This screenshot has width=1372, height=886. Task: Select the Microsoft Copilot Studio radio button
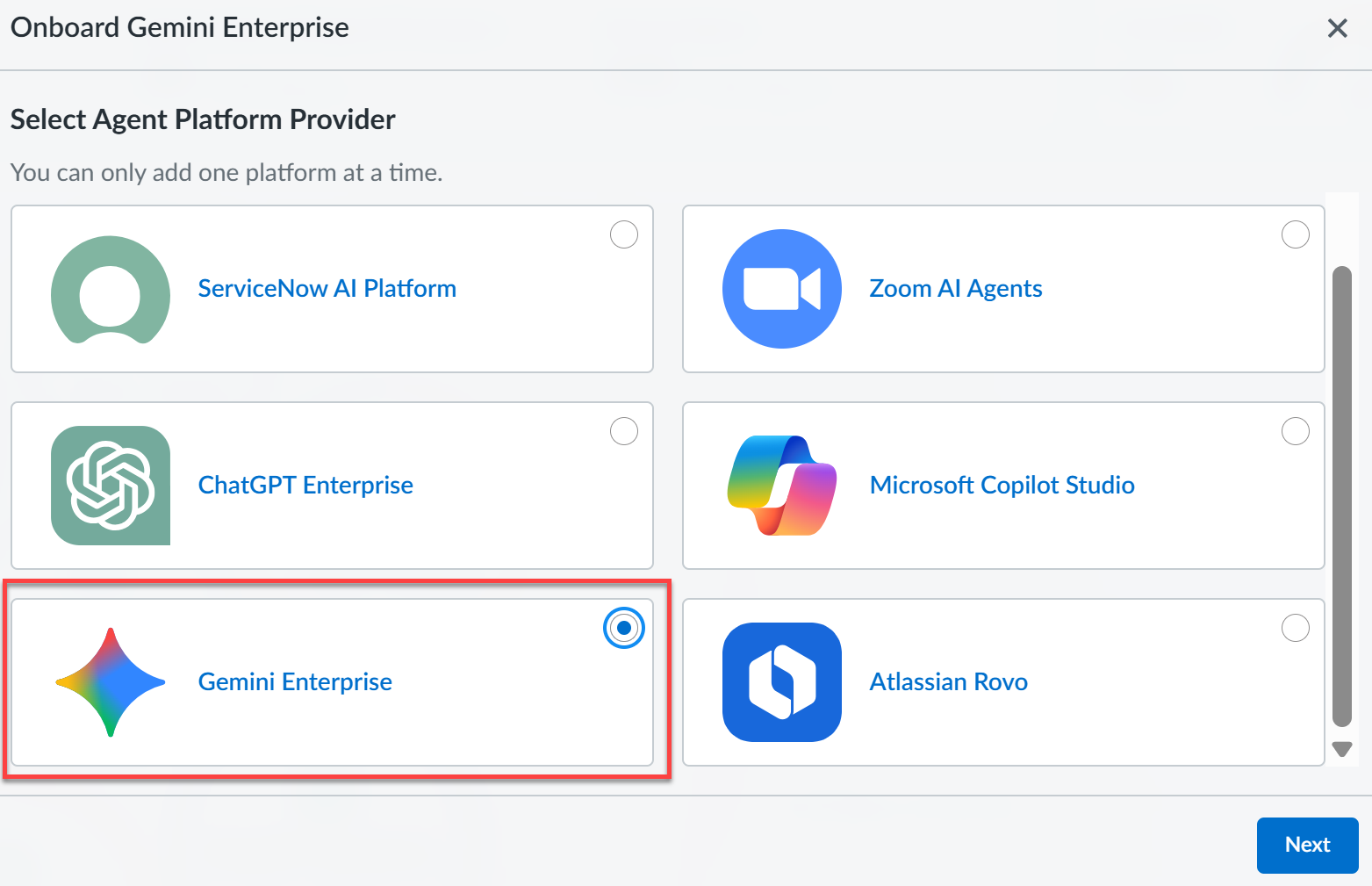[x=1296, y=431]
